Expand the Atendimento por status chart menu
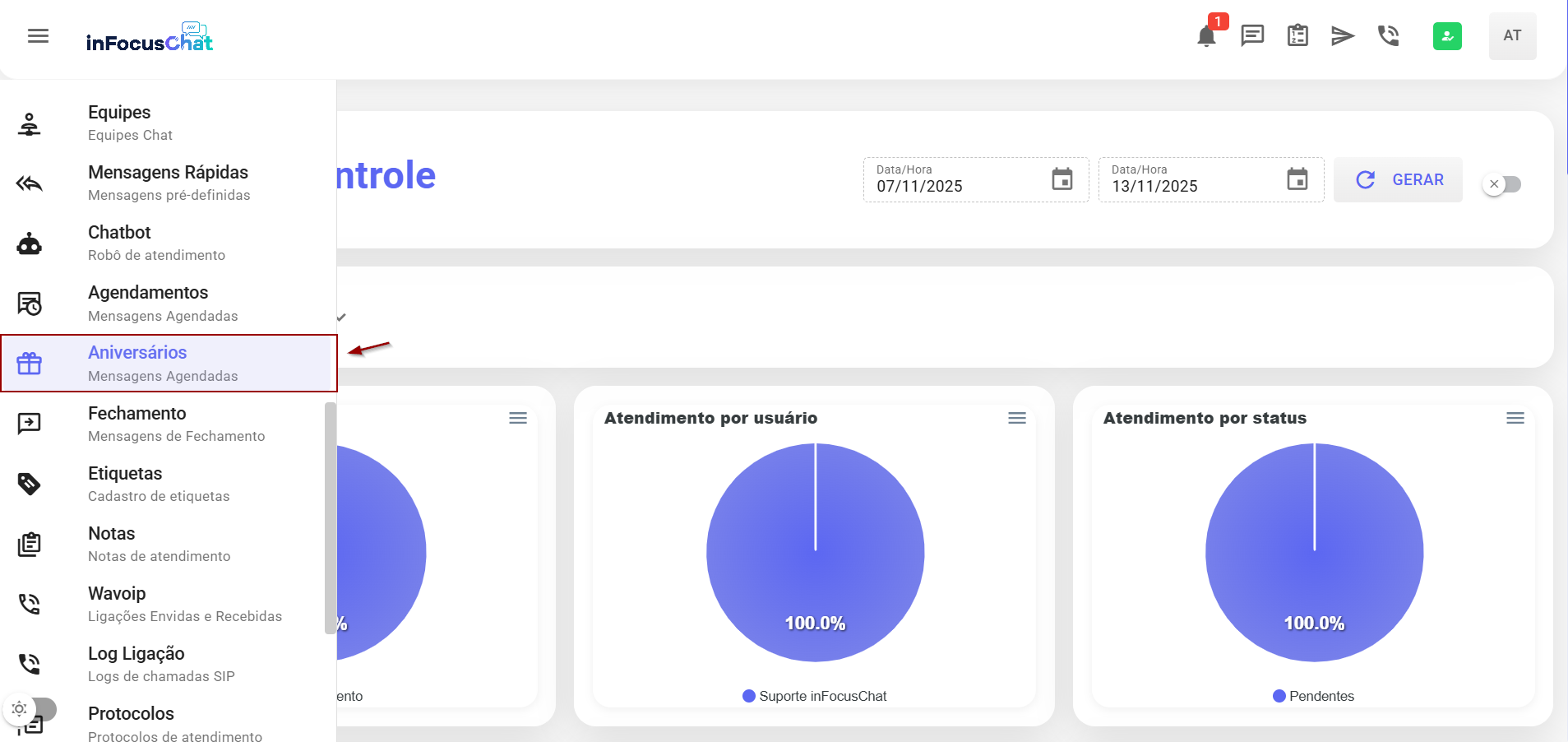Viewport: 1568px width, 742px height. 1515,418
